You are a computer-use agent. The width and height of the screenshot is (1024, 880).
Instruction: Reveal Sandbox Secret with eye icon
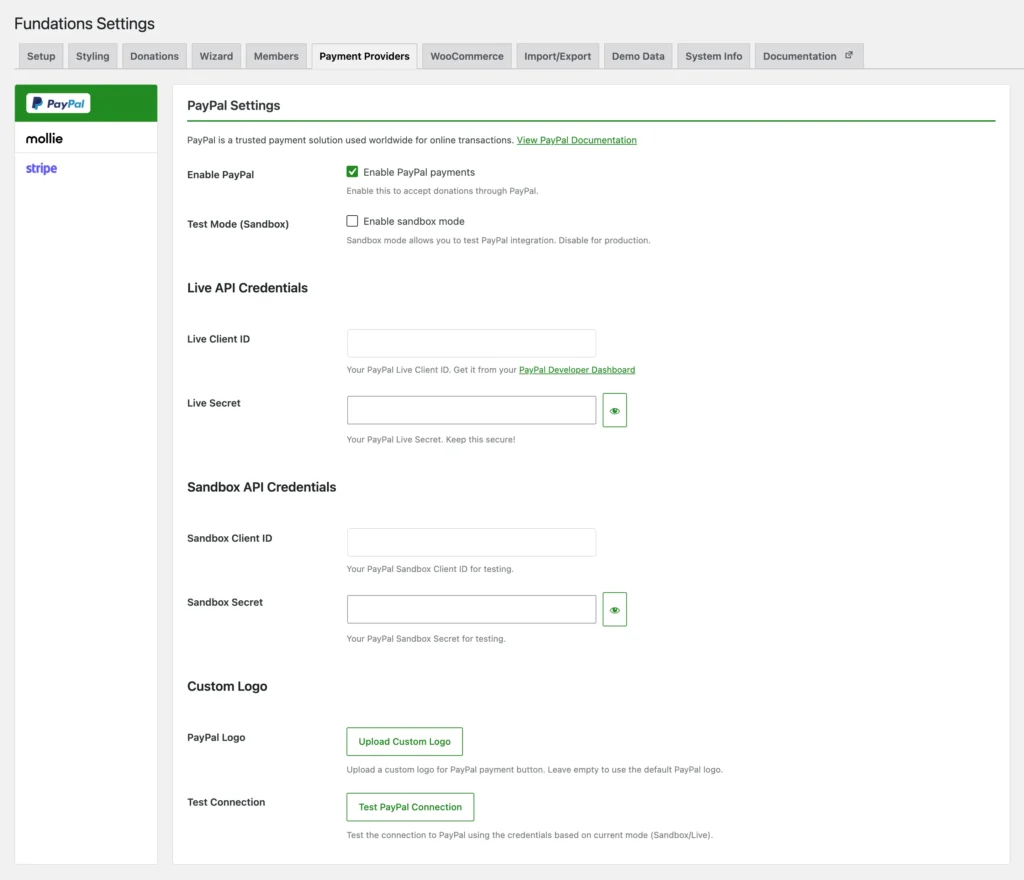[x=615, y=610]
